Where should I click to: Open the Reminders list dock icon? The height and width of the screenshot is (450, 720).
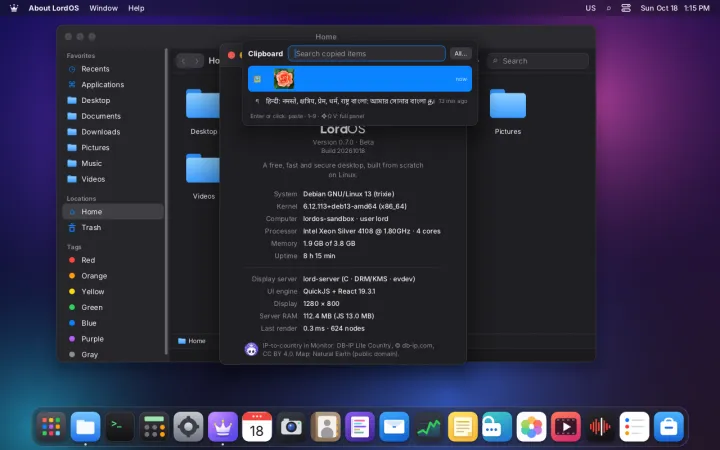coord(634,427)
